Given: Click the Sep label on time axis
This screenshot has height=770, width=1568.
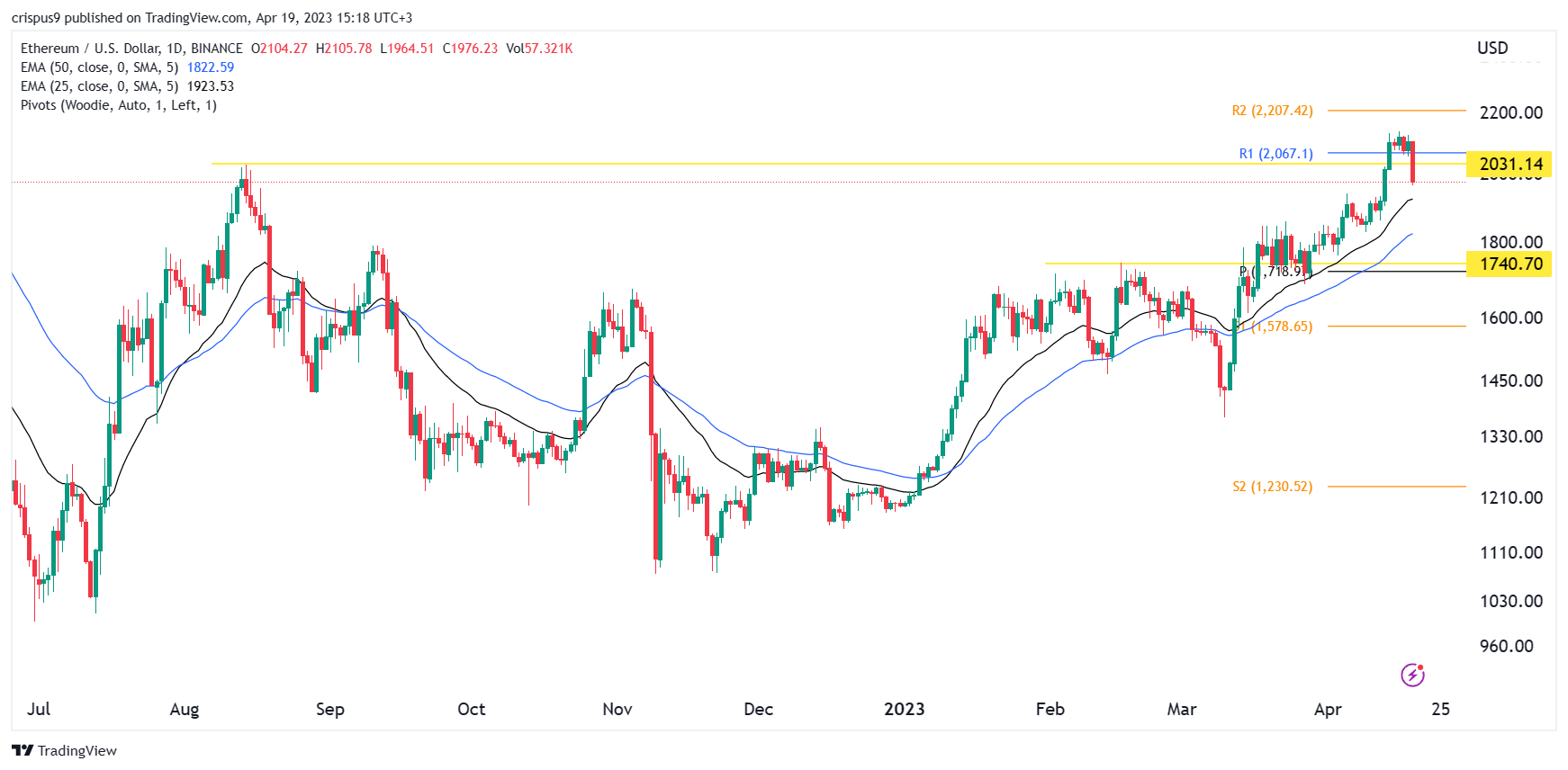Looking at the screenshot, I should tap(330, 709).
